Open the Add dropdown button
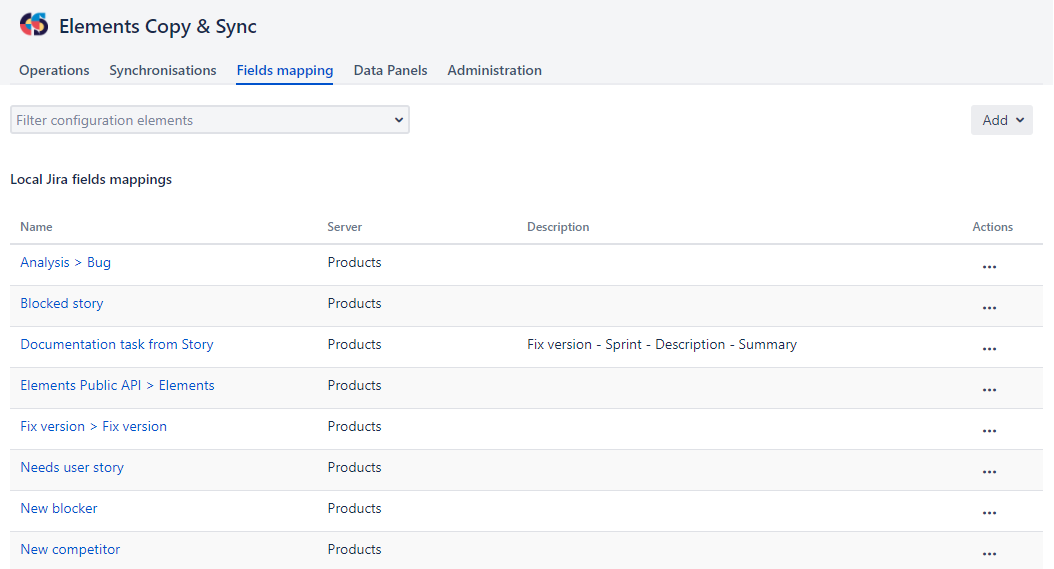This screenshot has height=569, width=1054. (x=1001, y=120)
